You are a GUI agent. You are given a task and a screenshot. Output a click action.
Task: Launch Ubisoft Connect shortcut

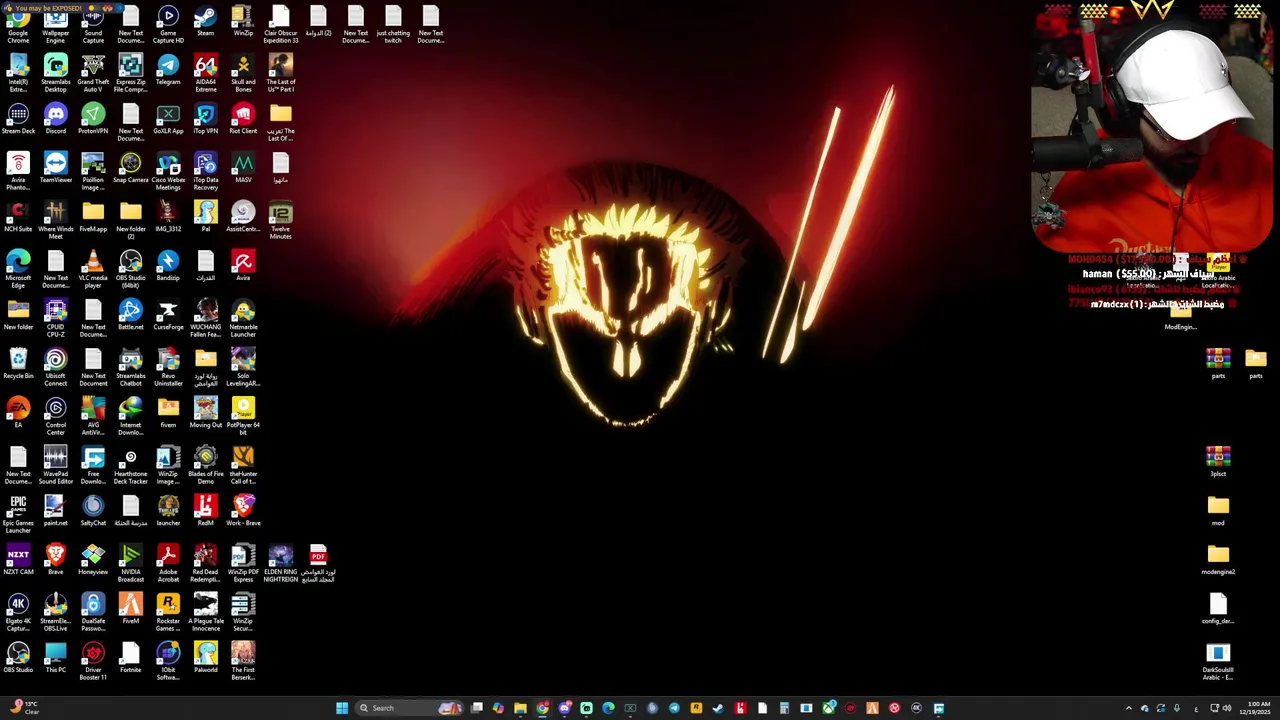(x=56, y=368)
